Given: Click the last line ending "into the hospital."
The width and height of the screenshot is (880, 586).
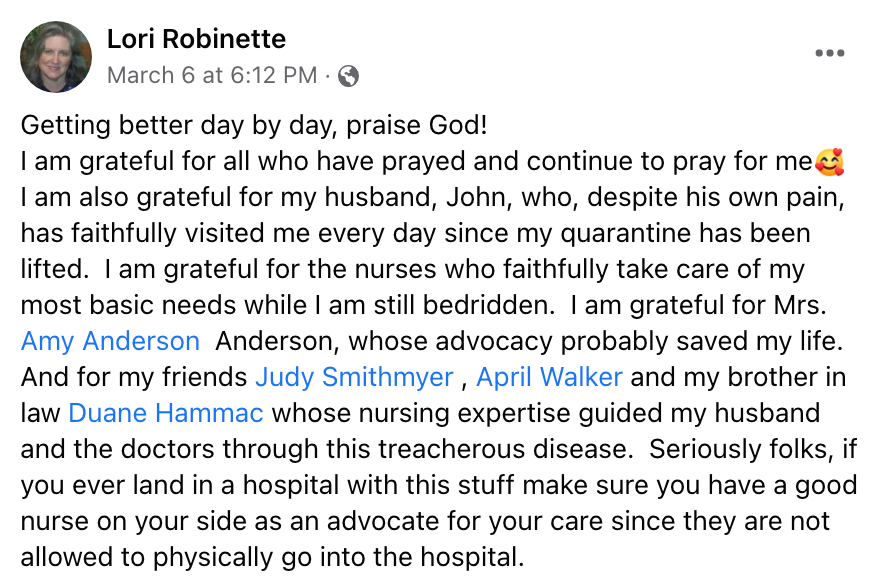Looking at the screenshot, I should (x=272, y=557).
